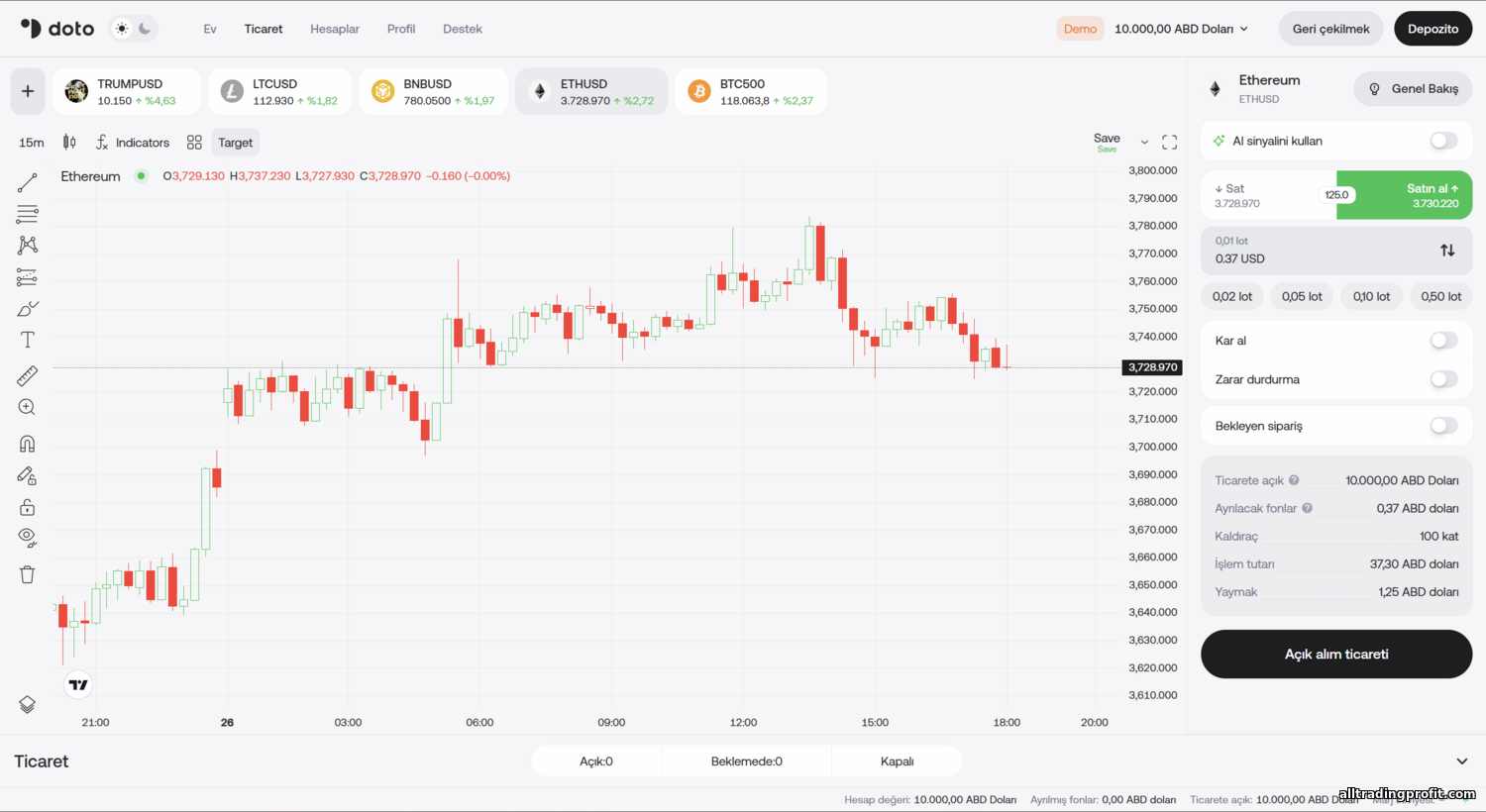
Task: Activate the magnet snapping tool
Action: (x=28, y=444)
